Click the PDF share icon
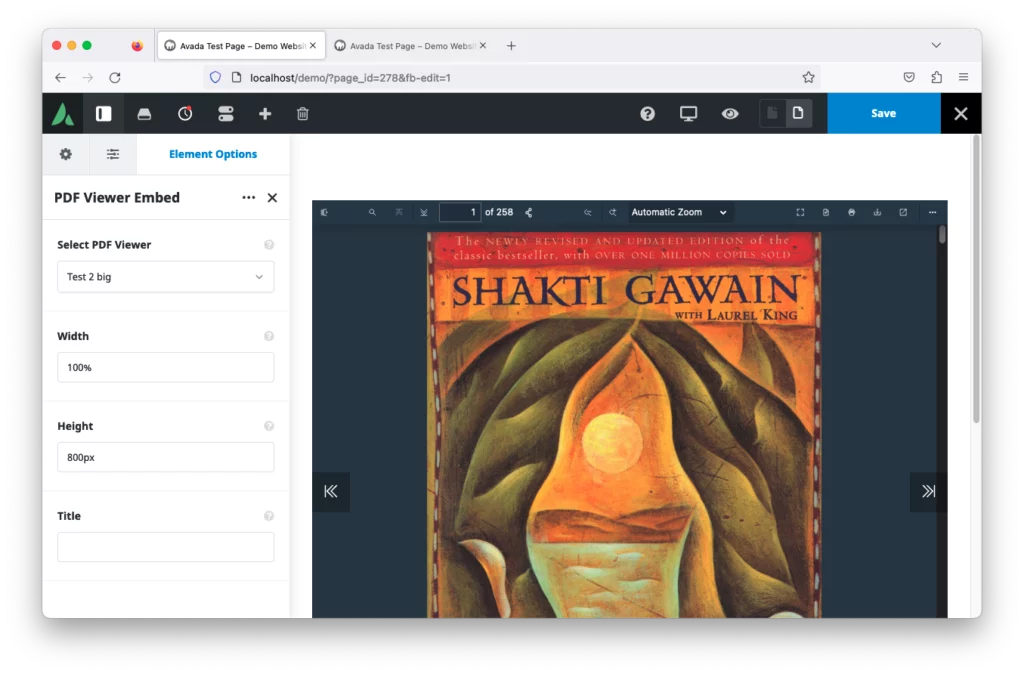 coord(529,212)
